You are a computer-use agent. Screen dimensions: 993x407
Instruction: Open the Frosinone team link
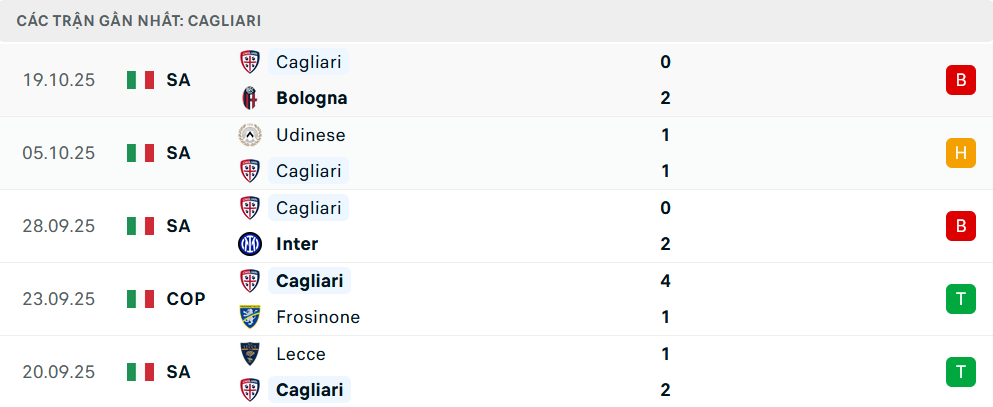pyautogui.click(x=317, y=317)
